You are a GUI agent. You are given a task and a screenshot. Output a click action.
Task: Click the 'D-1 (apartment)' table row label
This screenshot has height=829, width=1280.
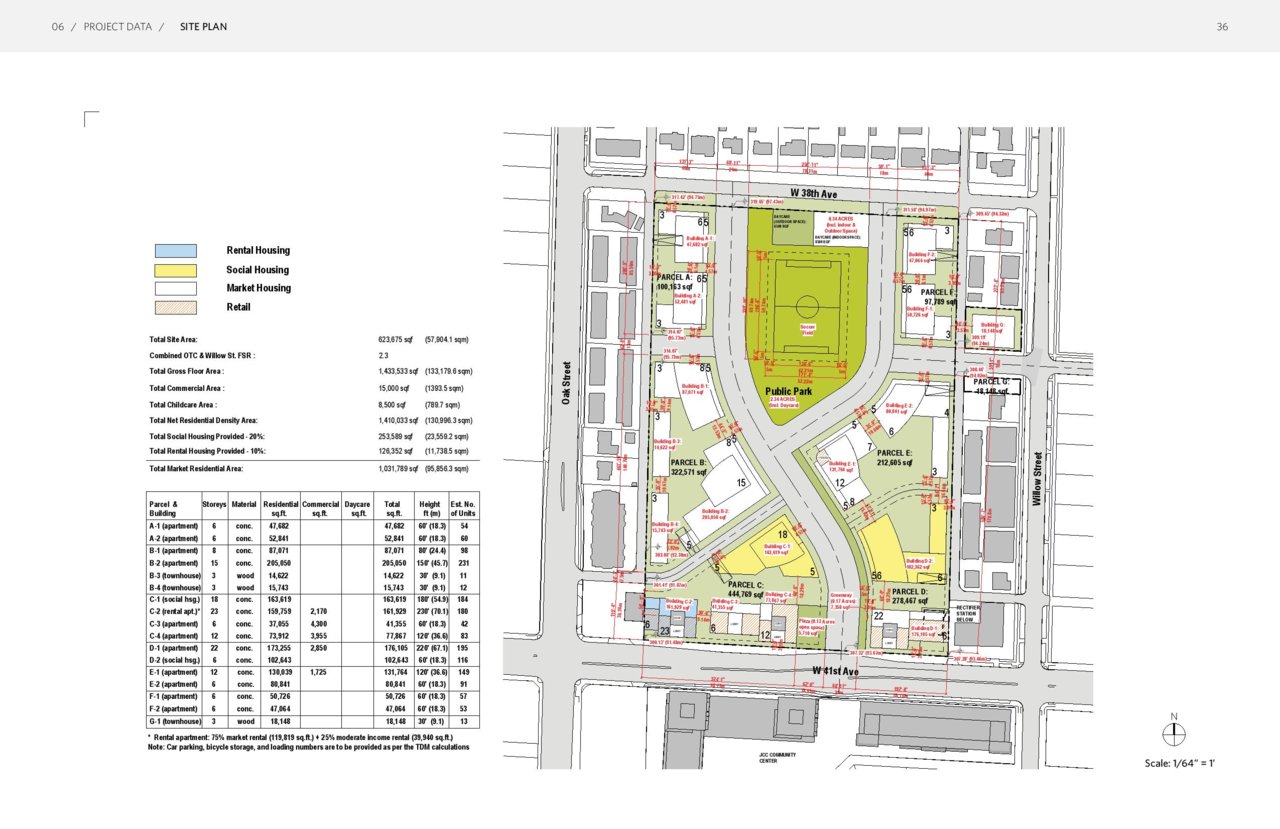click(173, 648)
